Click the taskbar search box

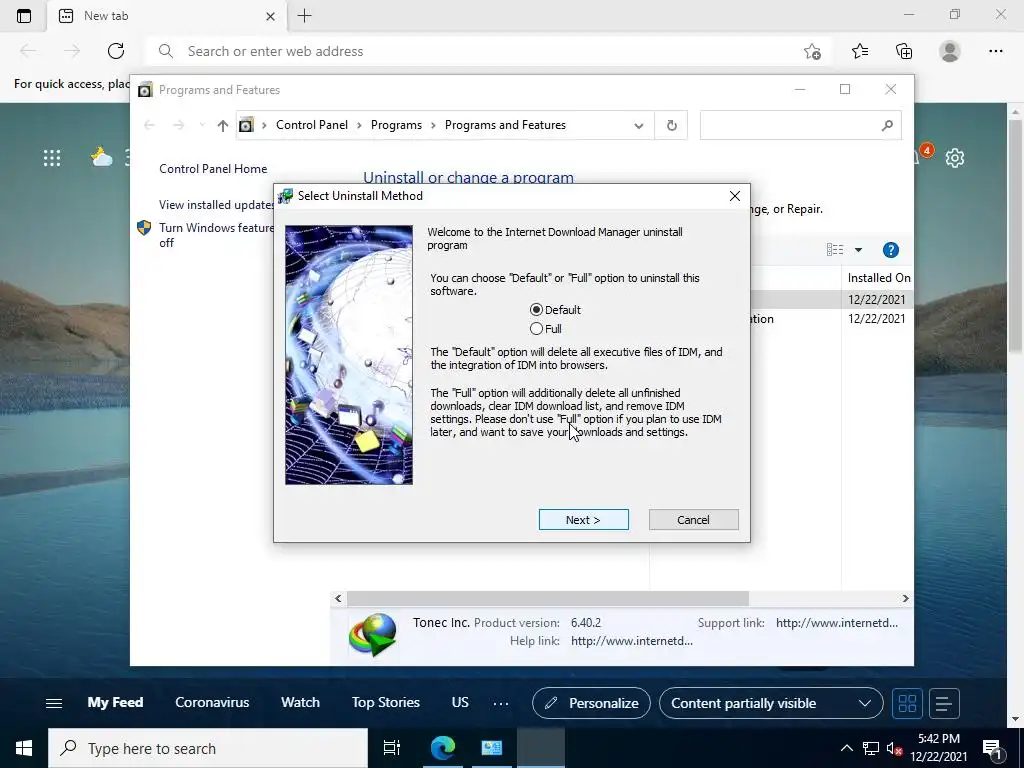point(208,748)
